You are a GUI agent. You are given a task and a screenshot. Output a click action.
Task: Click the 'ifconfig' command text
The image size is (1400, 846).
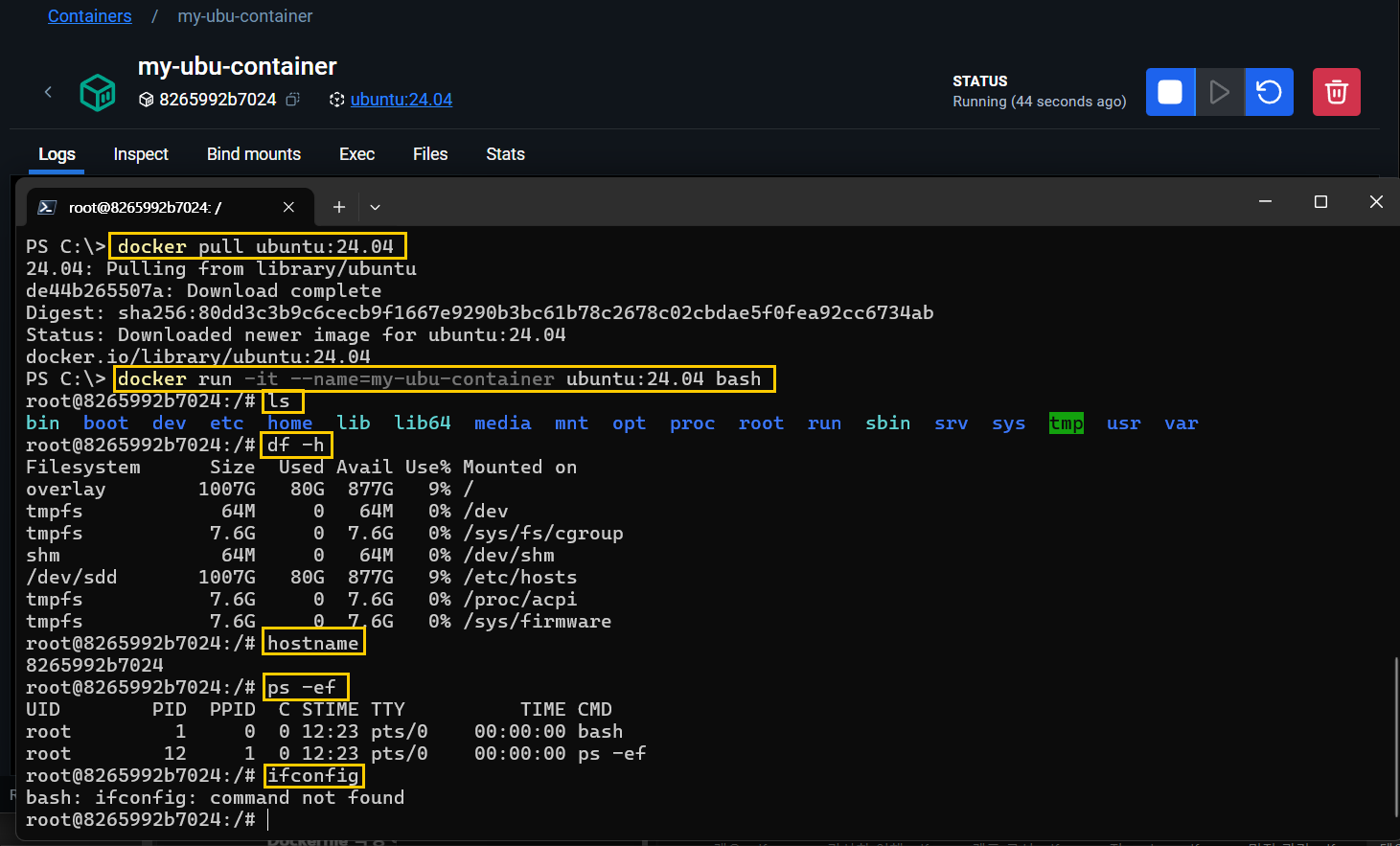(x=313, y=775)
